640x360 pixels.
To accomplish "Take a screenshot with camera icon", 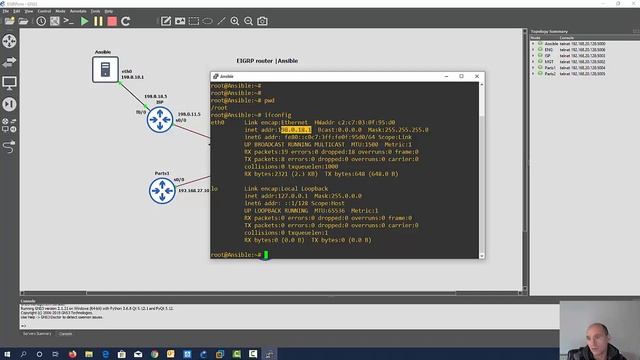I will point(262,21).
